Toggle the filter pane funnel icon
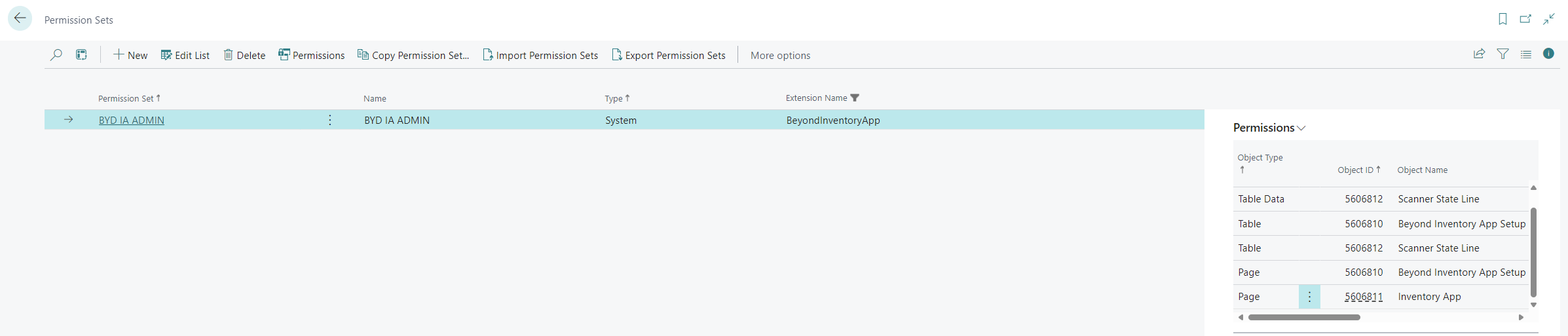Screen dimensions: 1568x336 click(1503, 54)
